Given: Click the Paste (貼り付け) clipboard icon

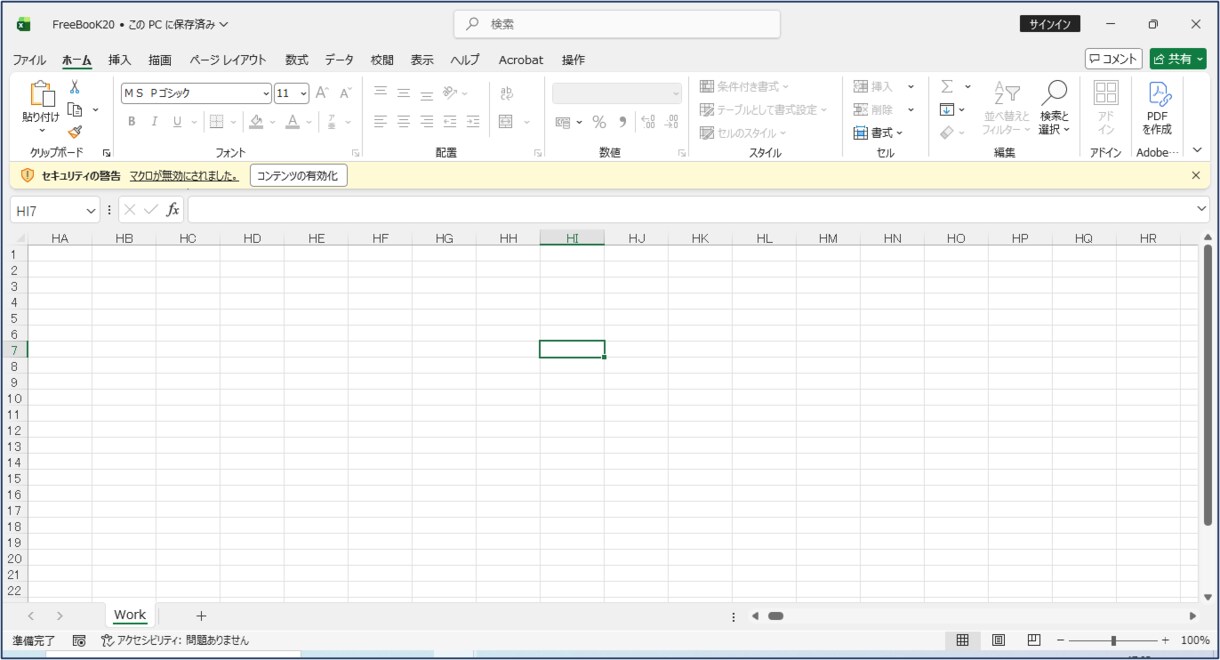Looking at the screenshot, I should click(41, 94).
